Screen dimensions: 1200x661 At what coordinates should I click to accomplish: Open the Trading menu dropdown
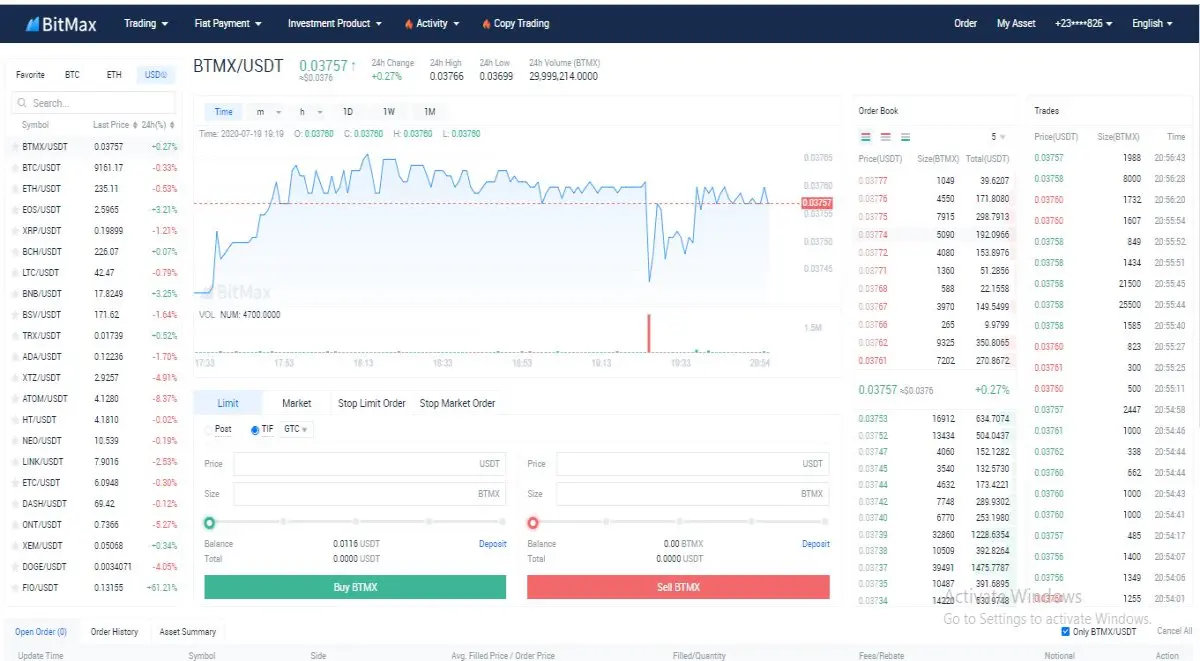pos(146,23)
